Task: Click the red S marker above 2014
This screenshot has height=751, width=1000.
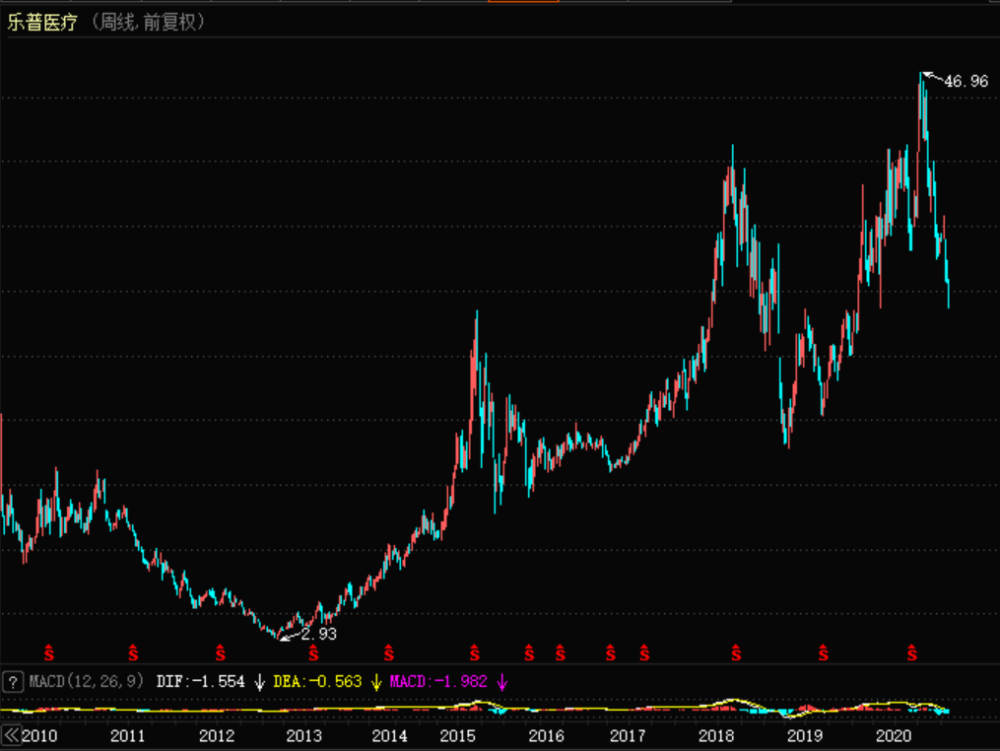Action: click(389, 653)
